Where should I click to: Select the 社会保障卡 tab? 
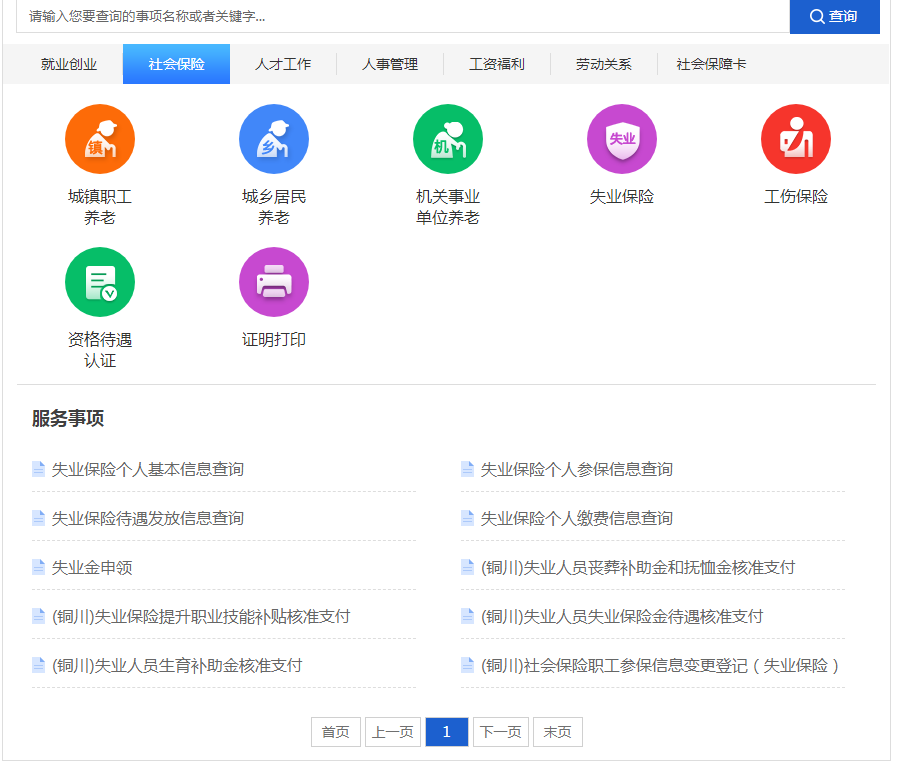(711, 64)
